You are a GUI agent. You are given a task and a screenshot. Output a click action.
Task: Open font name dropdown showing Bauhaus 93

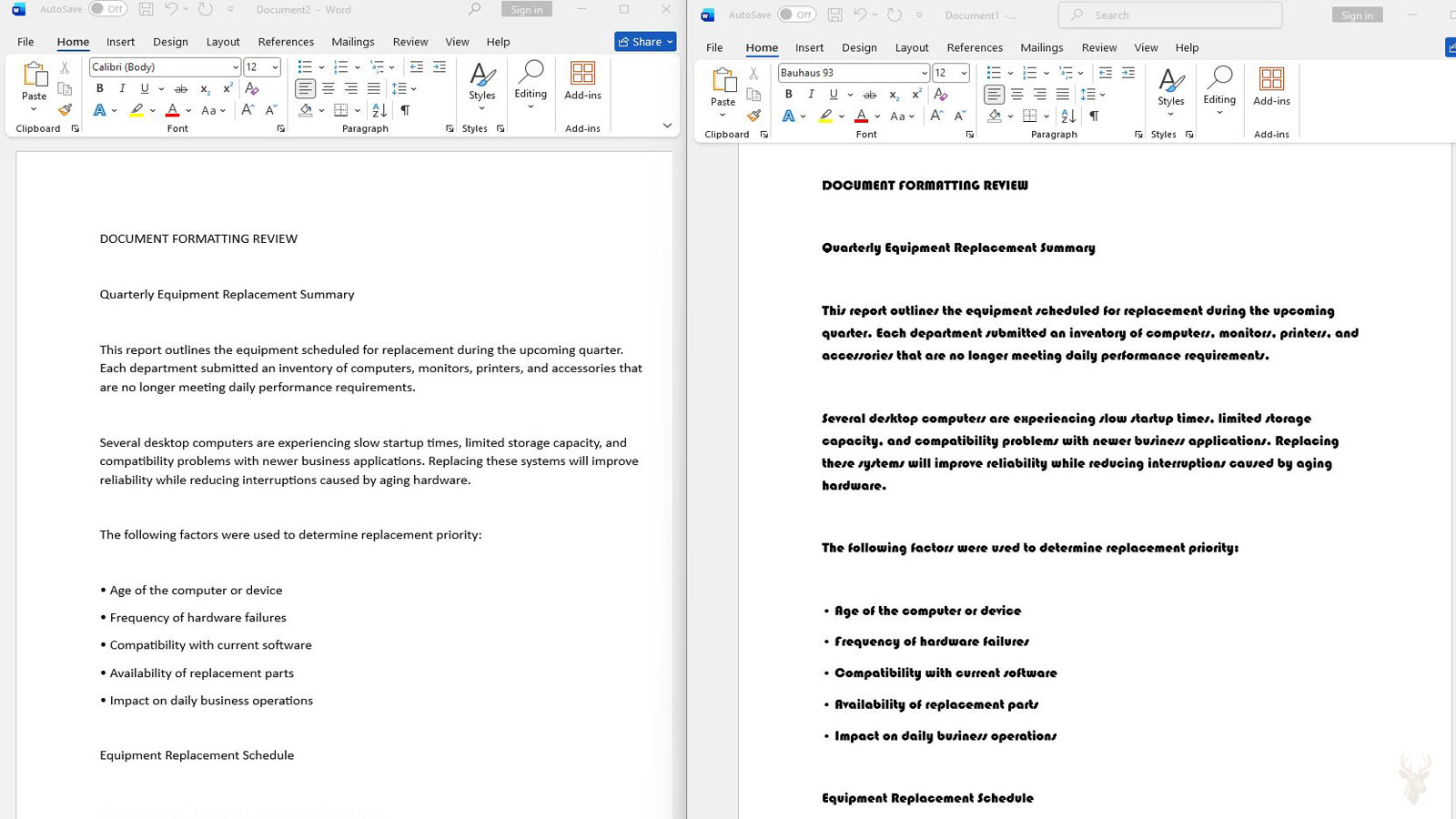[925, 73]
